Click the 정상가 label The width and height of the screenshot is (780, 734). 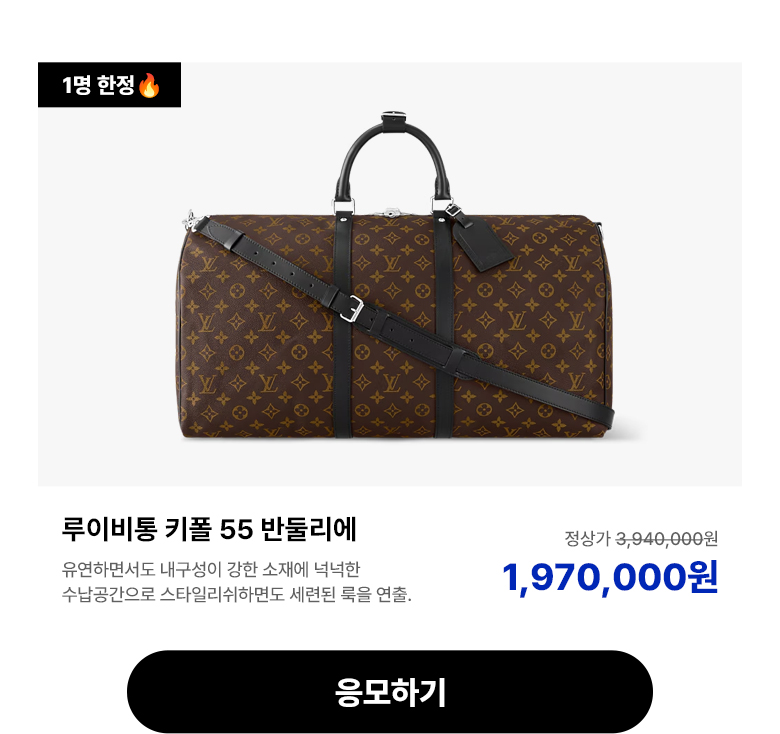coord(587,538)
